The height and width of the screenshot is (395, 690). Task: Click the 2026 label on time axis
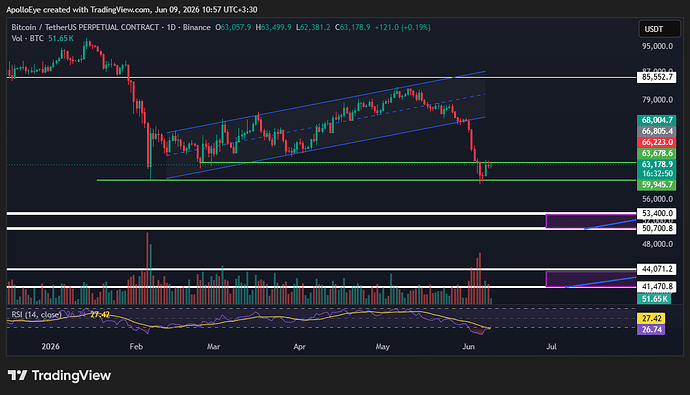click(50, 347)
